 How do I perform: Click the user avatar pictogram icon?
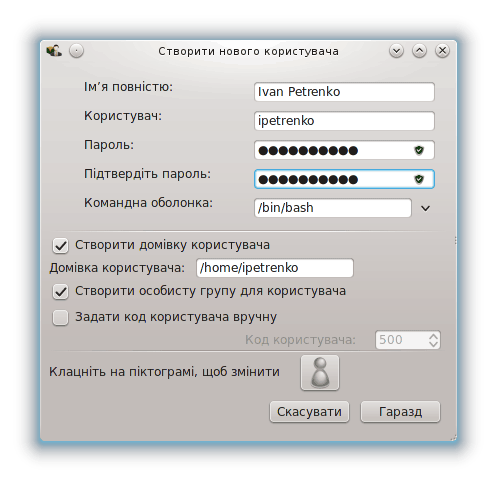pos(320,372)
